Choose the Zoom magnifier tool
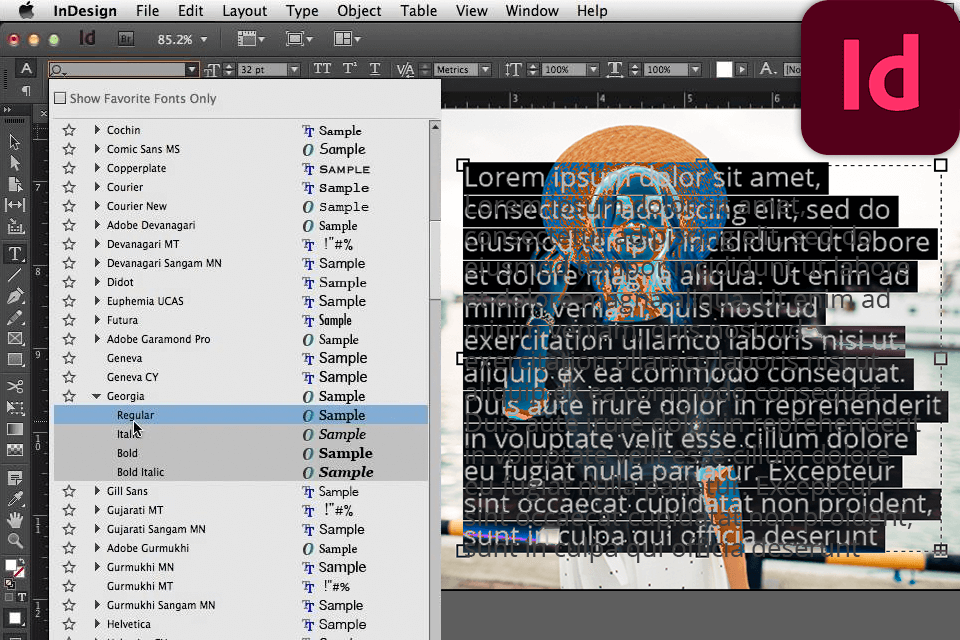The height and width of the screenshot is (640, 960). click(x=15, y=541)
